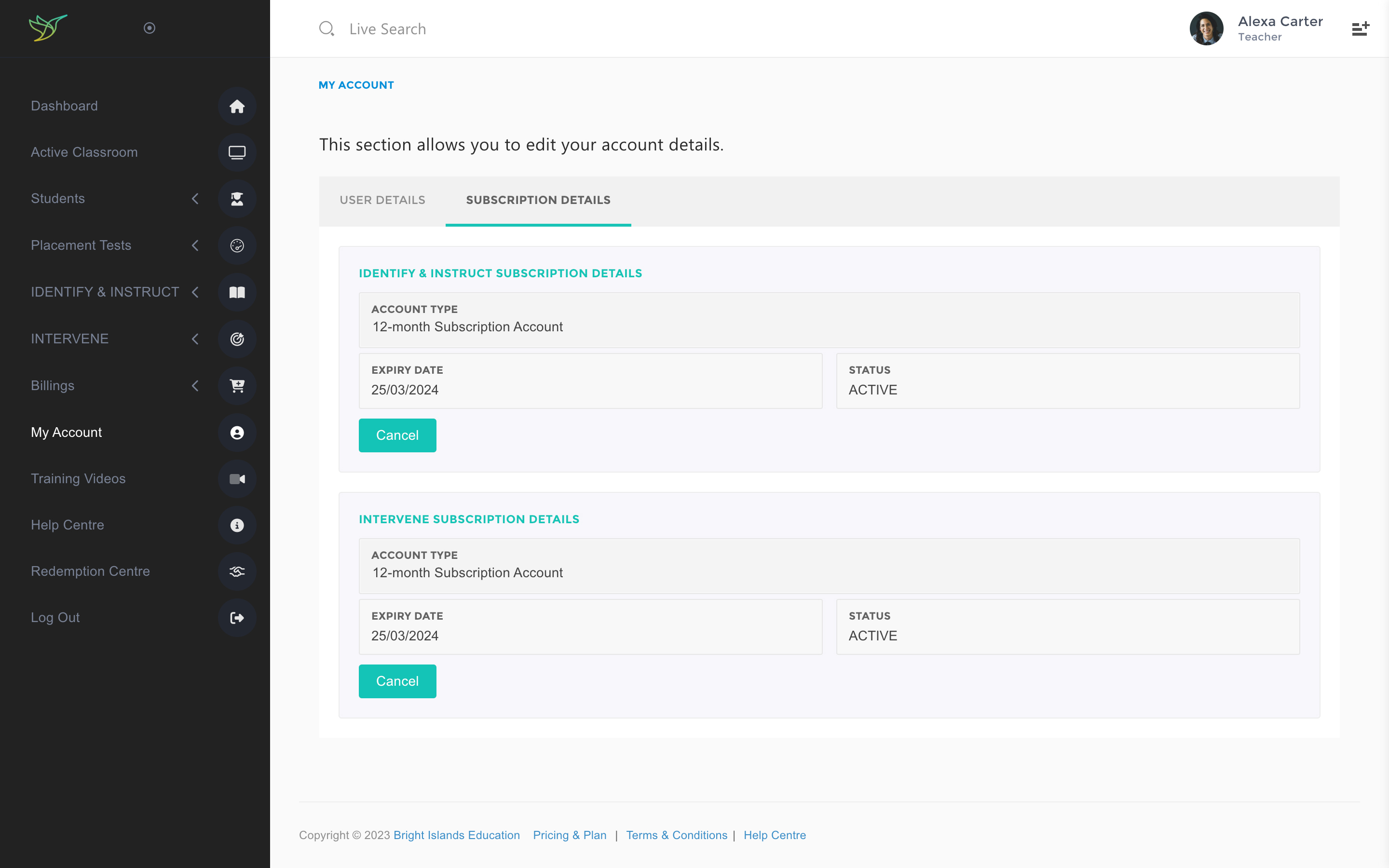Image resolution: width=1389 pixels, height=868 pixels.
Task: Click the Placement Tests gauge icon
Action: tap(237, 245)
